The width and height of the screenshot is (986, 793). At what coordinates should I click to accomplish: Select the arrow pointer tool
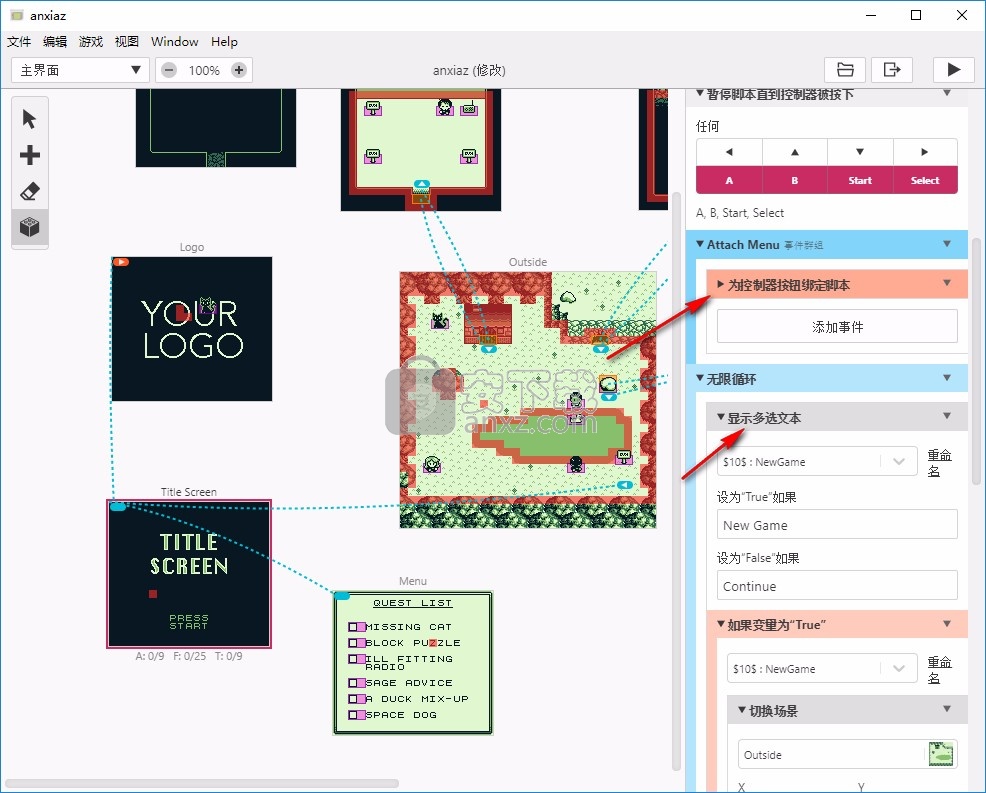pyautogui.click(x=30, y=119)
